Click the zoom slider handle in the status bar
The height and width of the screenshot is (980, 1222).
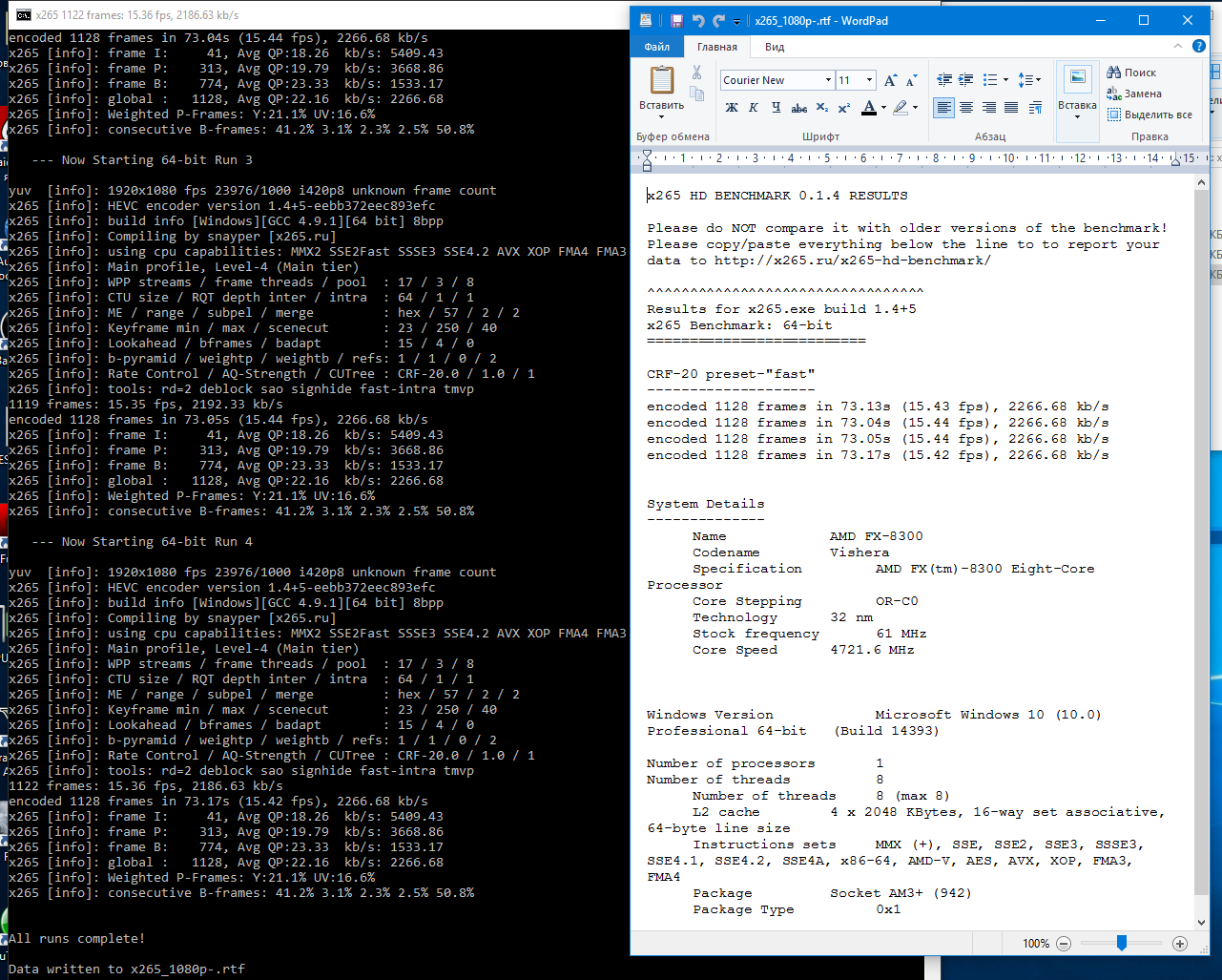(1122, 944)
